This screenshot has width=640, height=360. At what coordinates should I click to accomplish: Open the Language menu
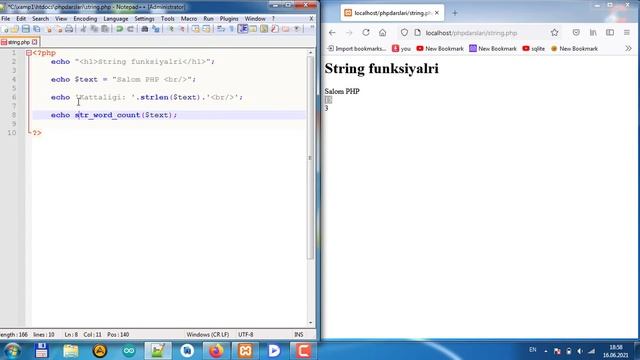click(x=116, y=19)
